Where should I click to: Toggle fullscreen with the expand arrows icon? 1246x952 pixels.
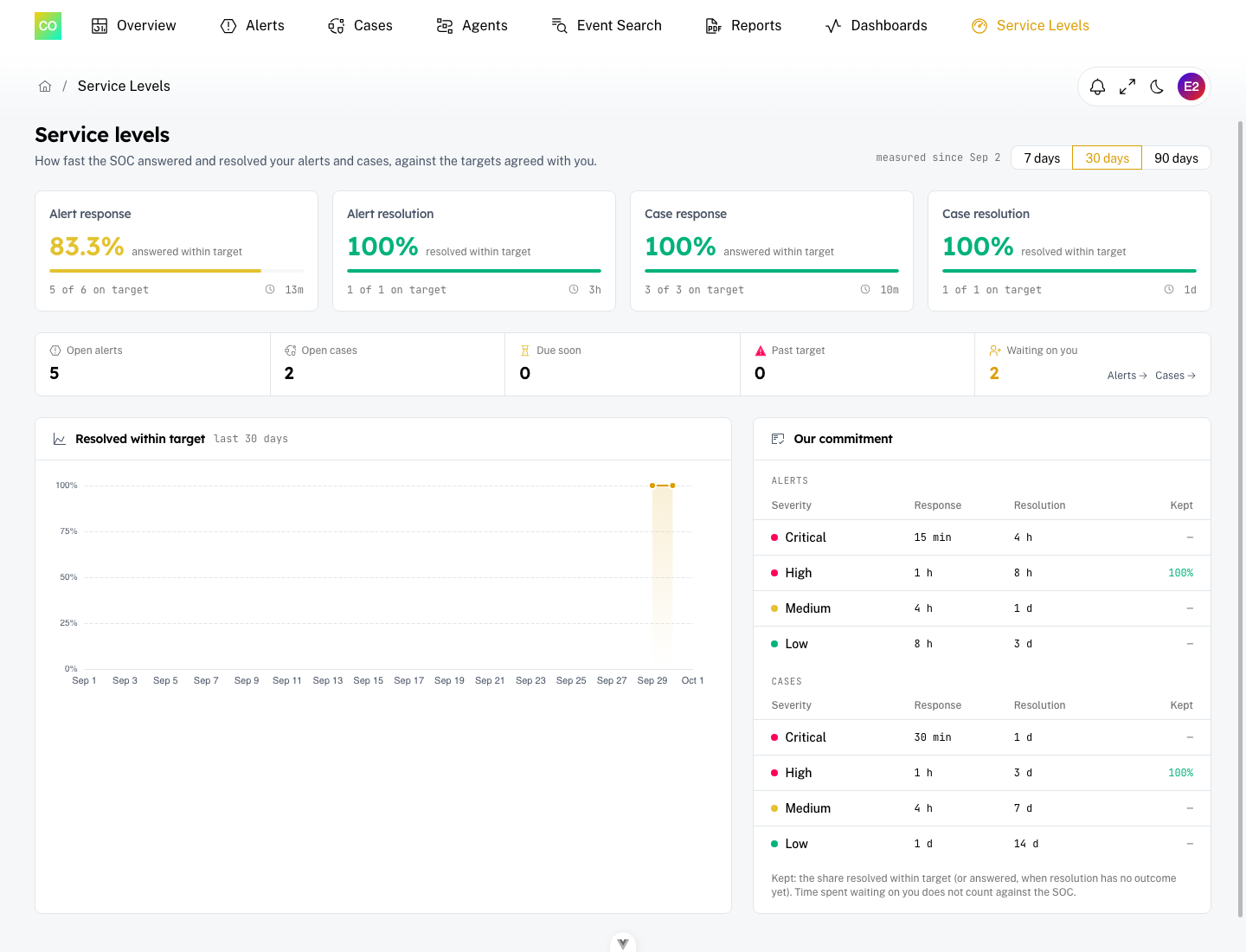point(1127,87)
